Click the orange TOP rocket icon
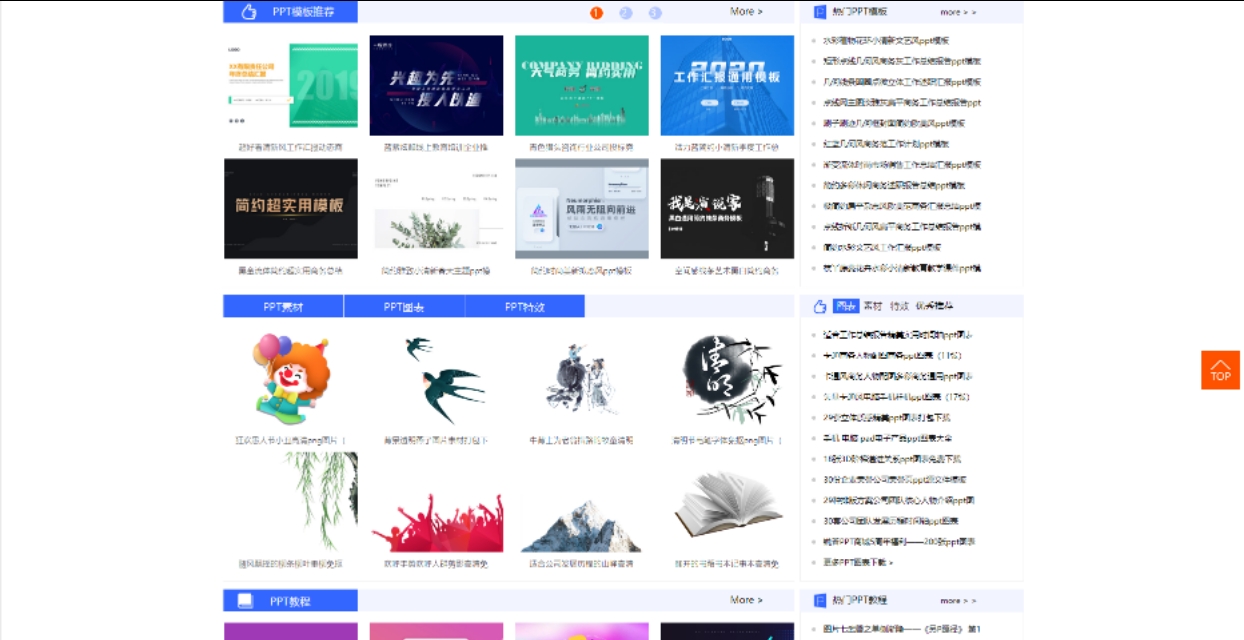1244x640 pixels. (x=1220, y=369)
